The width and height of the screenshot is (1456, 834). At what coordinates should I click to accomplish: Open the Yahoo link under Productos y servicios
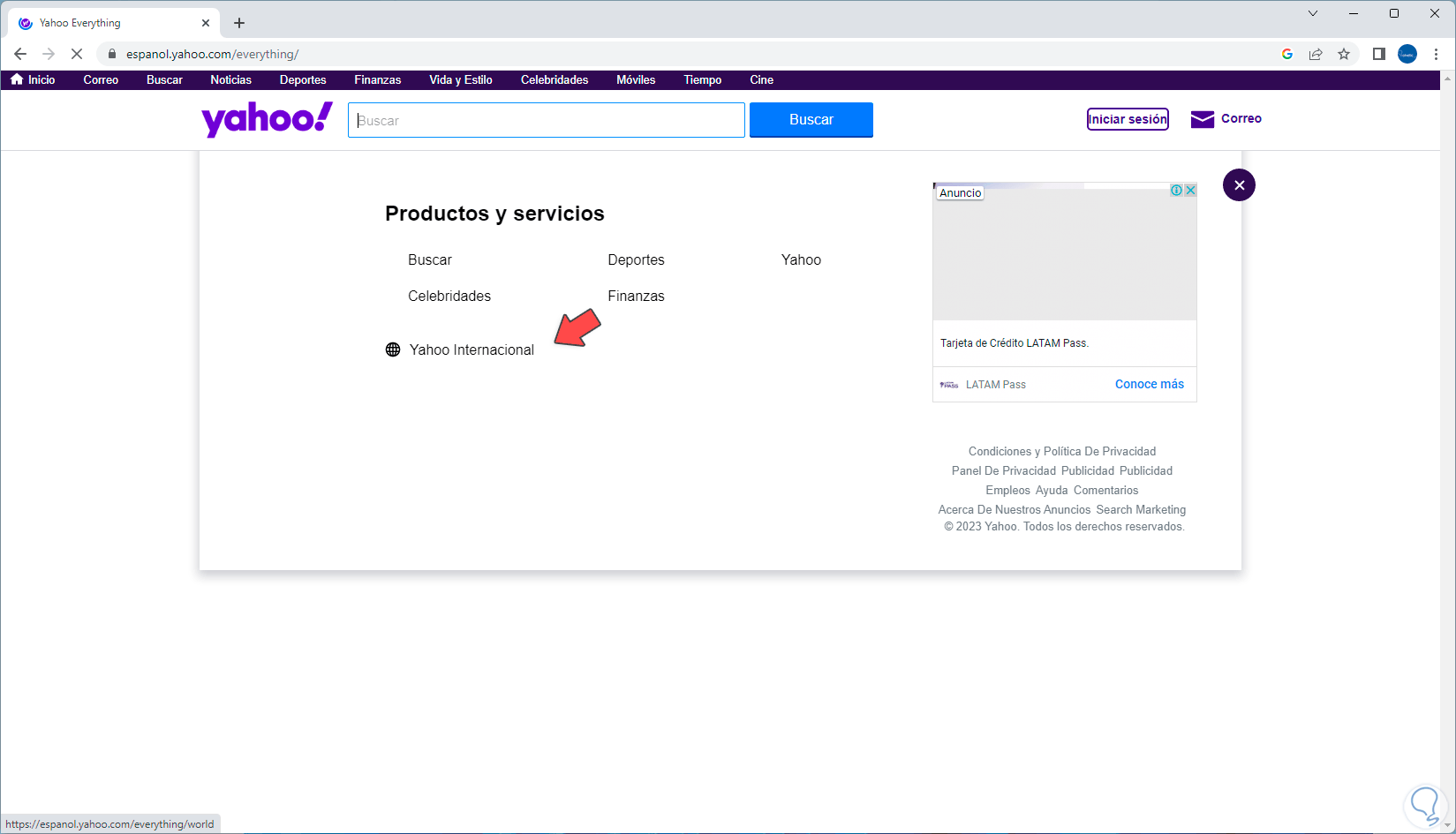pos(801,259)
